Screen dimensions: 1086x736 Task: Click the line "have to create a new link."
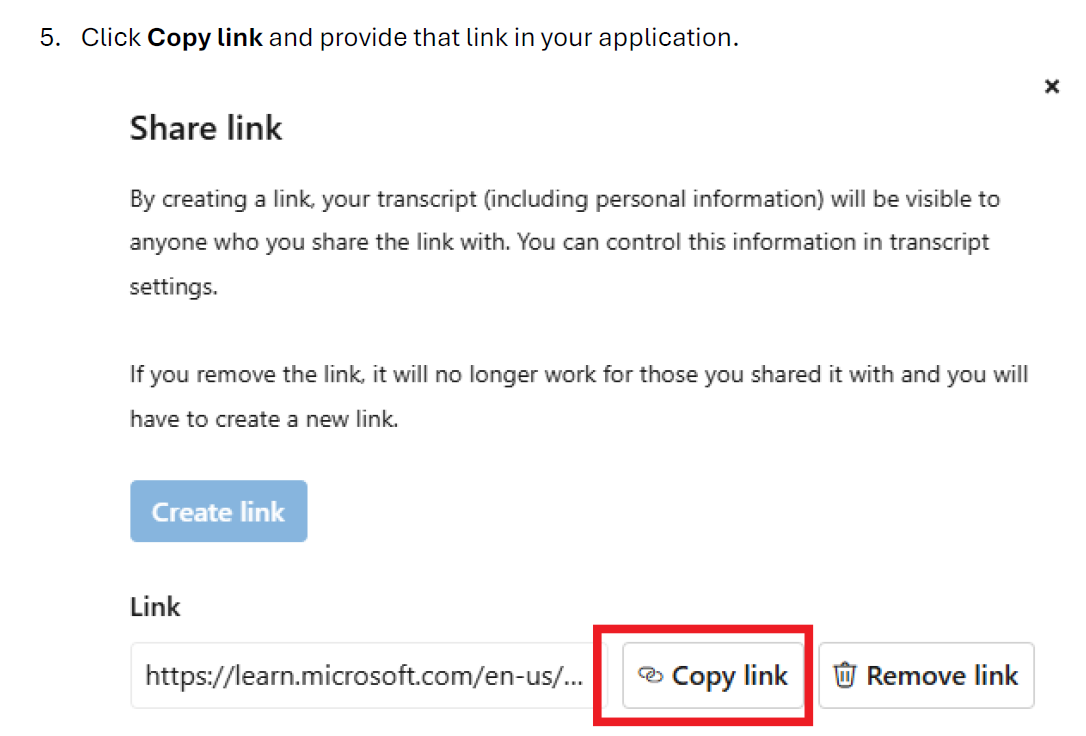click(264, 419)
